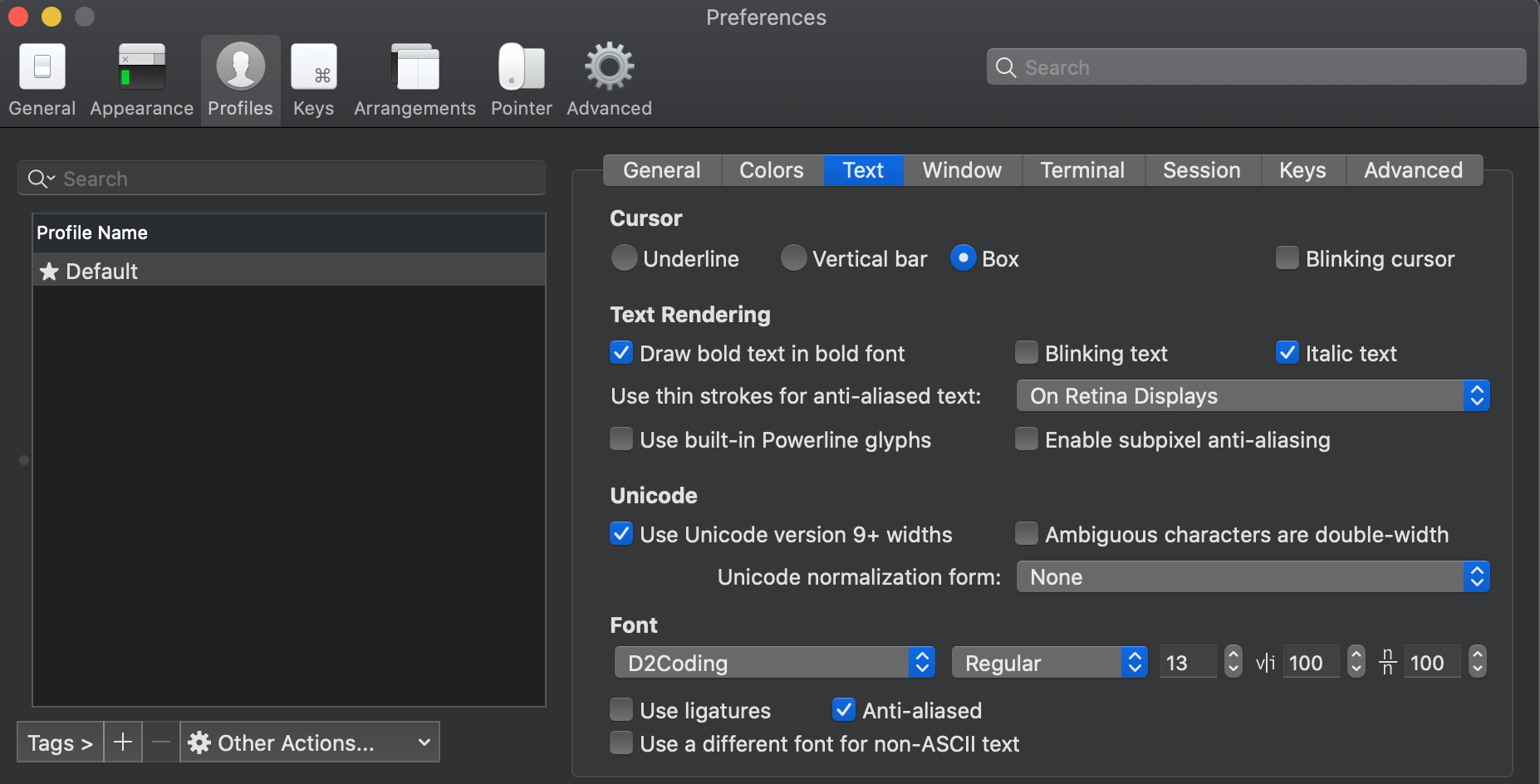Open the Other Actions dropdown
Viewport: 1540px width, 784px height.
[x=310, y=742]
